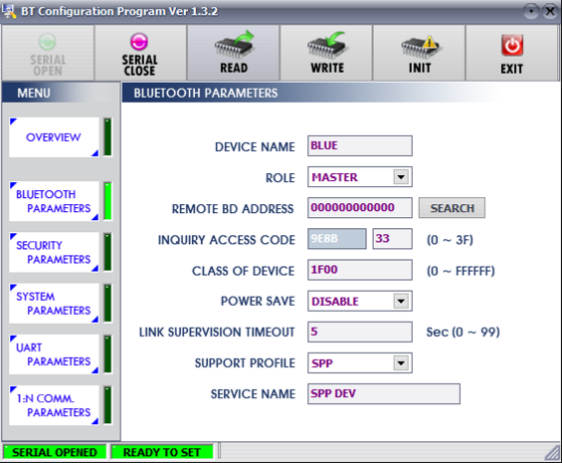Click the window title bar app icon
The height and width of the screenshot is (463, 562).
[9, 11]
